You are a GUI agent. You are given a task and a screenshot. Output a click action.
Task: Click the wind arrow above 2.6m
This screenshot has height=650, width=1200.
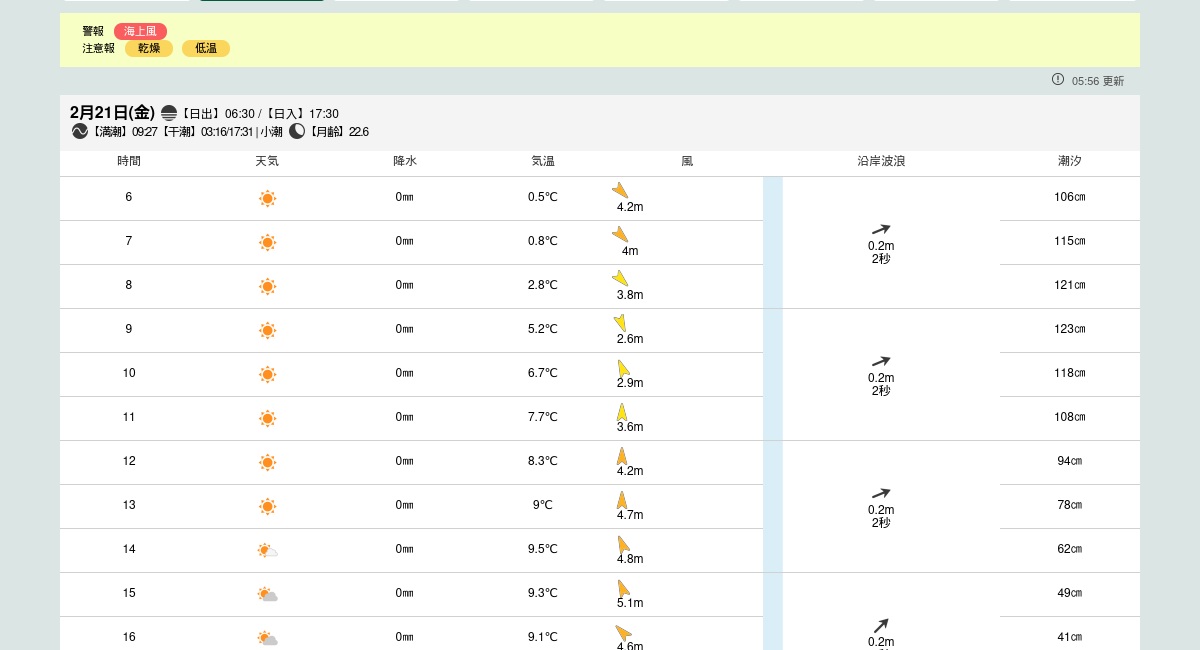pos(621,322)
